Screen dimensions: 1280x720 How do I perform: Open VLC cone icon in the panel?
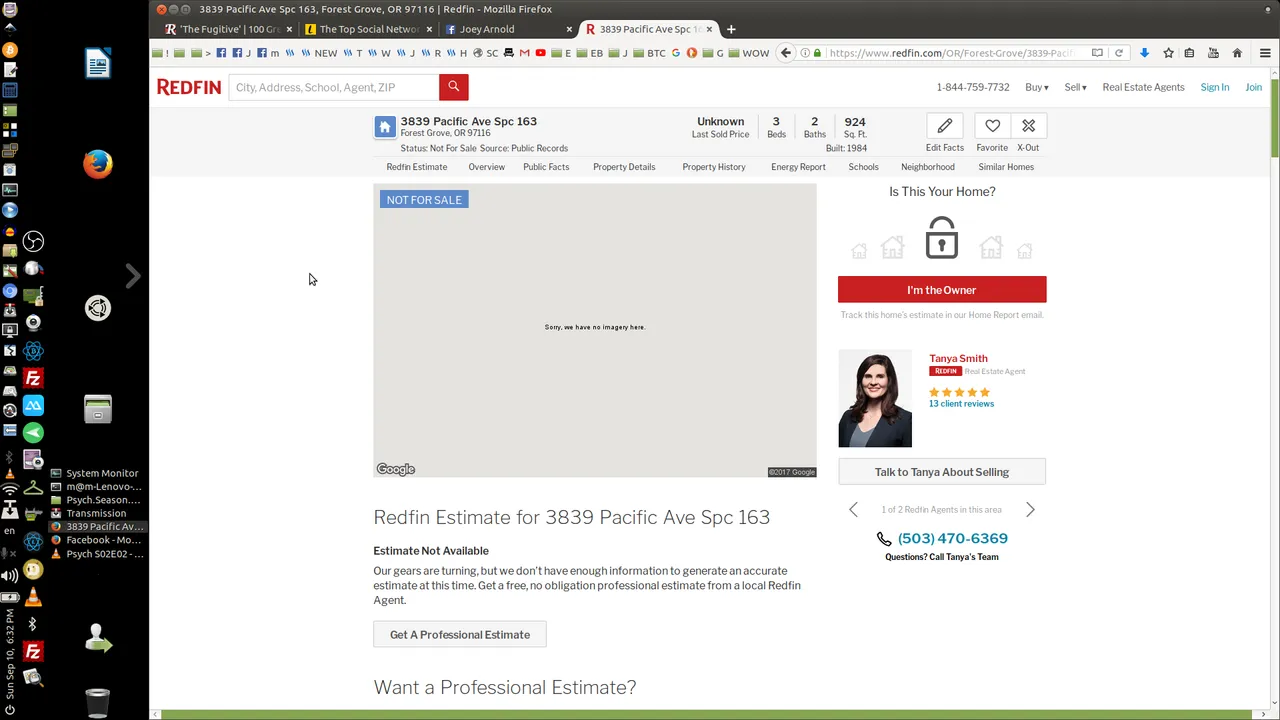[33, 597]
